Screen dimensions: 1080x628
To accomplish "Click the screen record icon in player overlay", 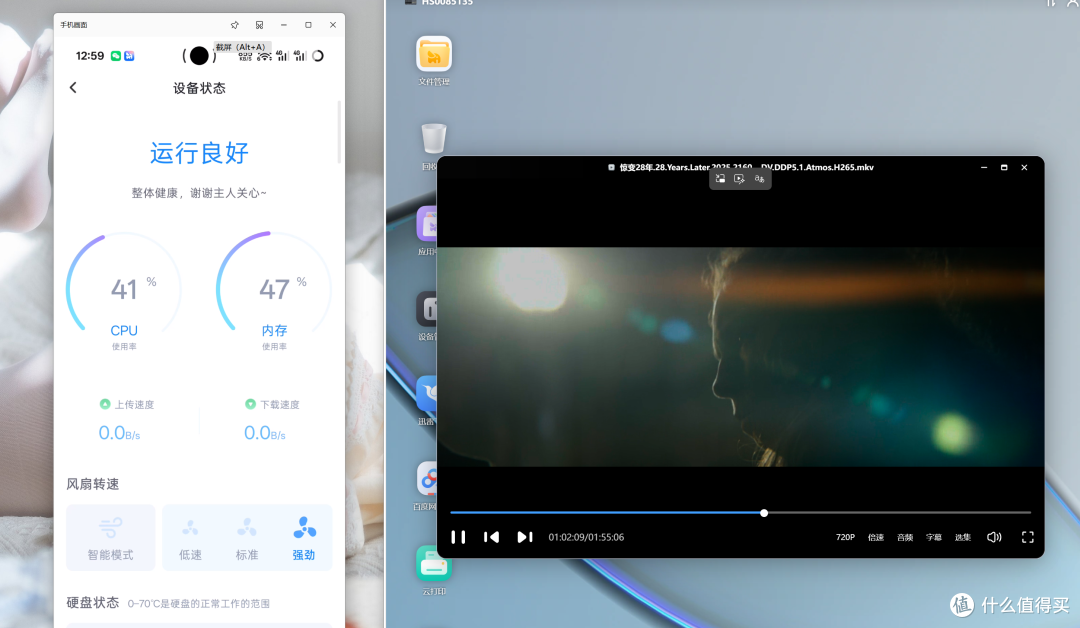I will pos(739,179).
